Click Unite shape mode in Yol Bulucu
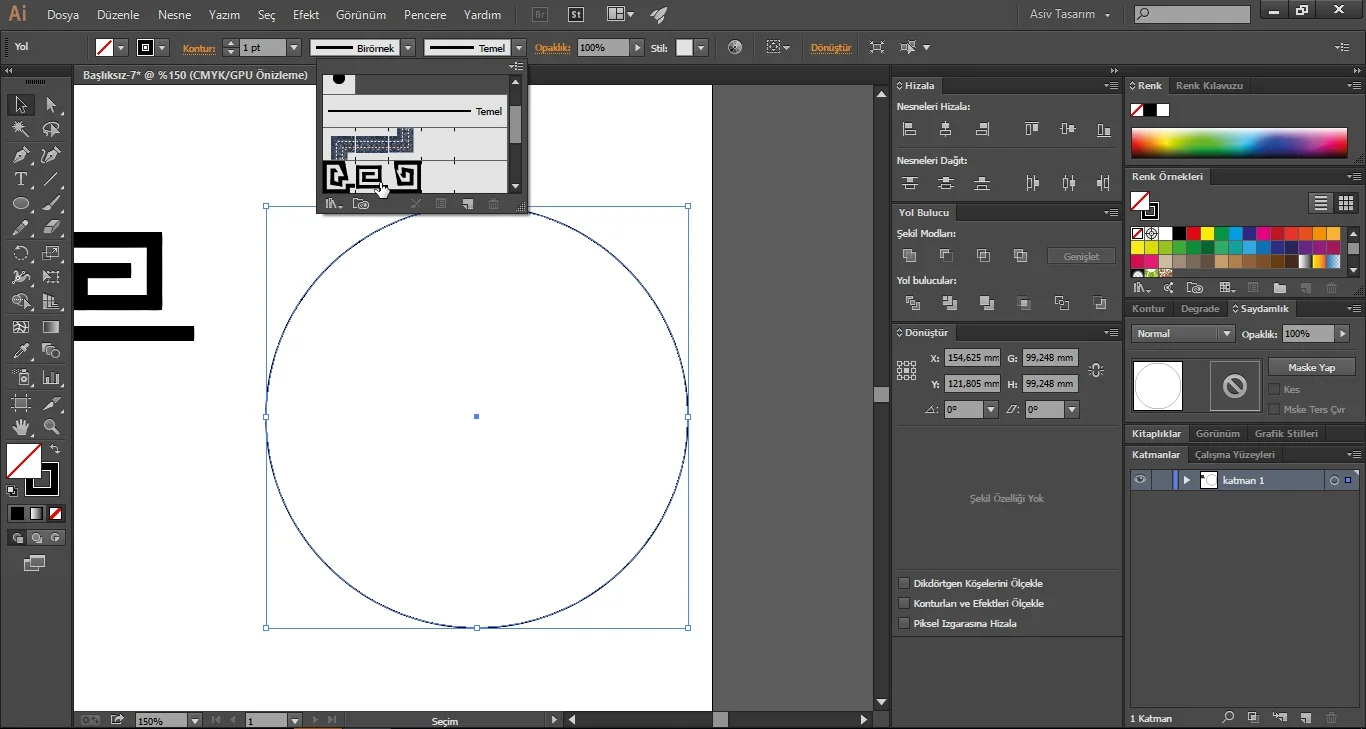This screenshot has height=729, width=1366. 909,256
